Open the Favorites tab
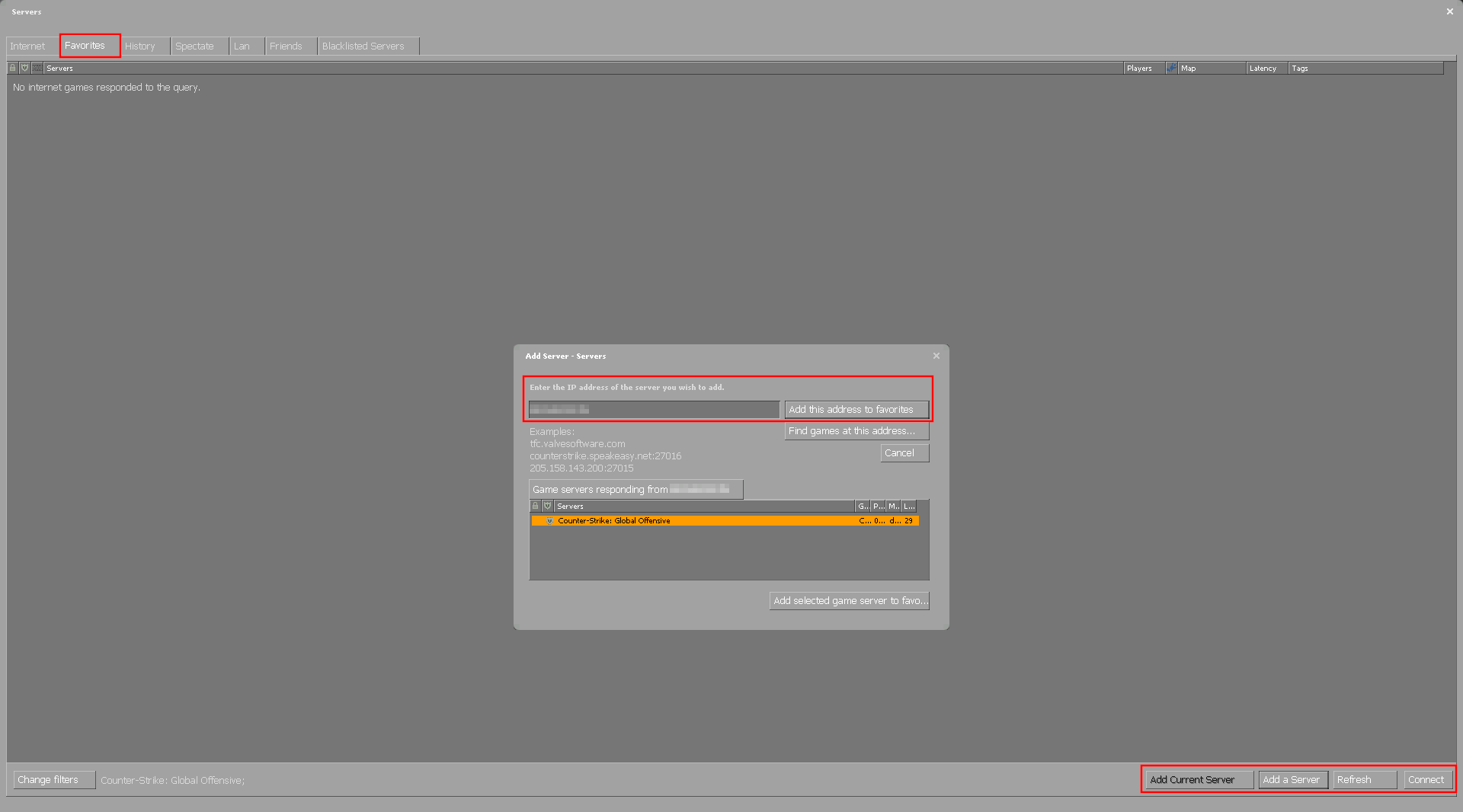The image size is (1463, 812). [x=89, y=45]
